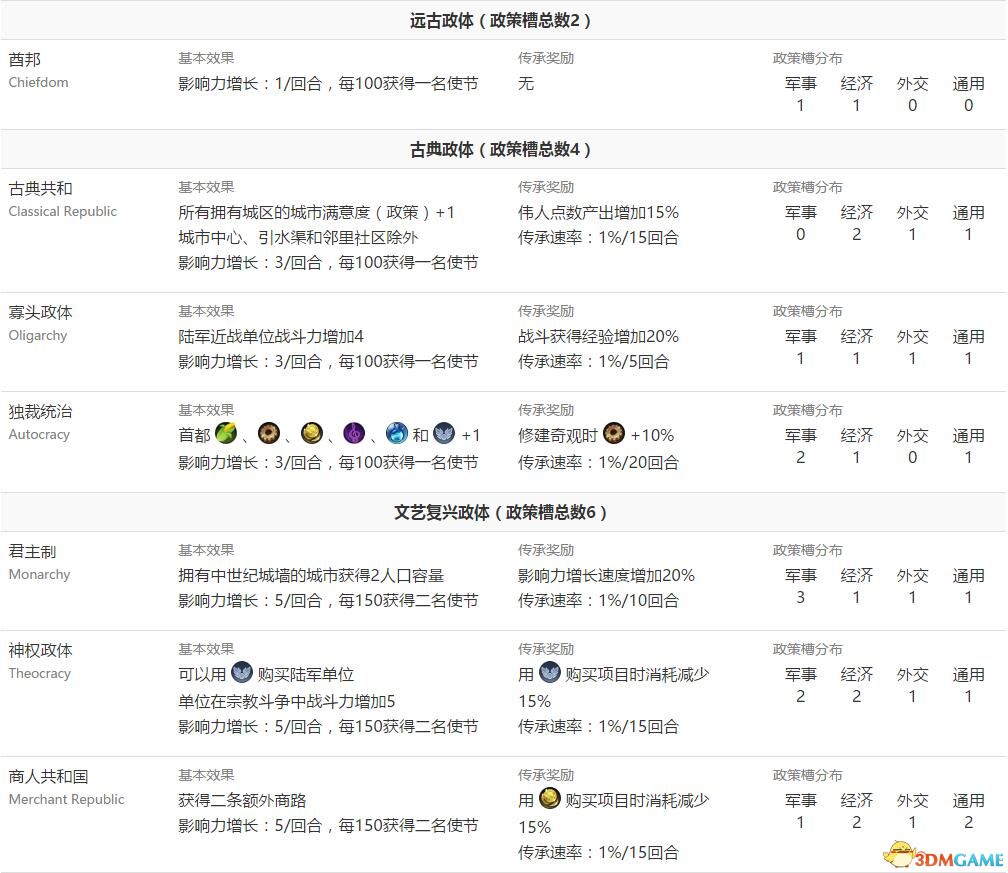Click the faith dove icon in Autocracy basic effects

coord(444,433)
